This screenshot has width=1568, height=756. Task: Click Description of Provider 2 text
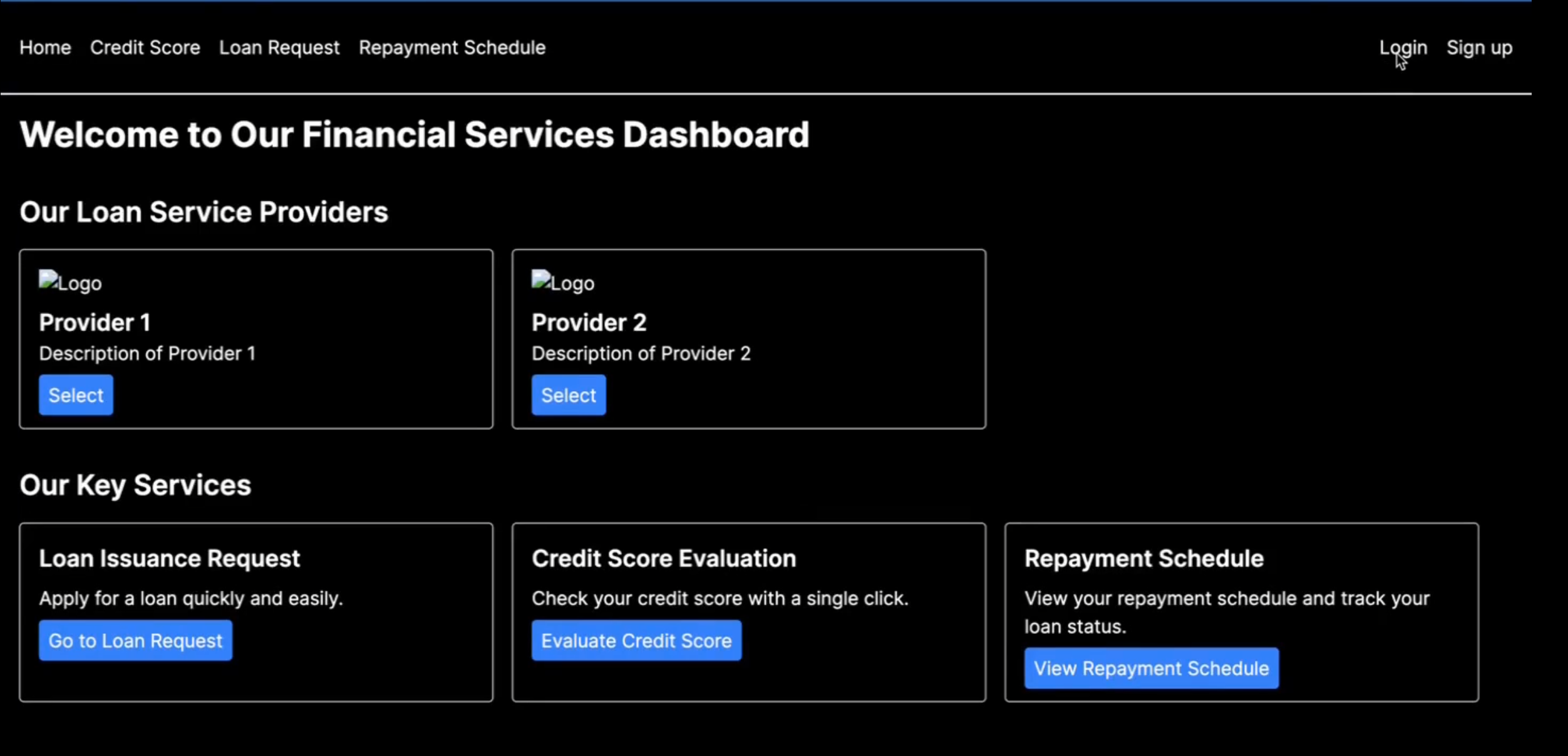point(641,354)
